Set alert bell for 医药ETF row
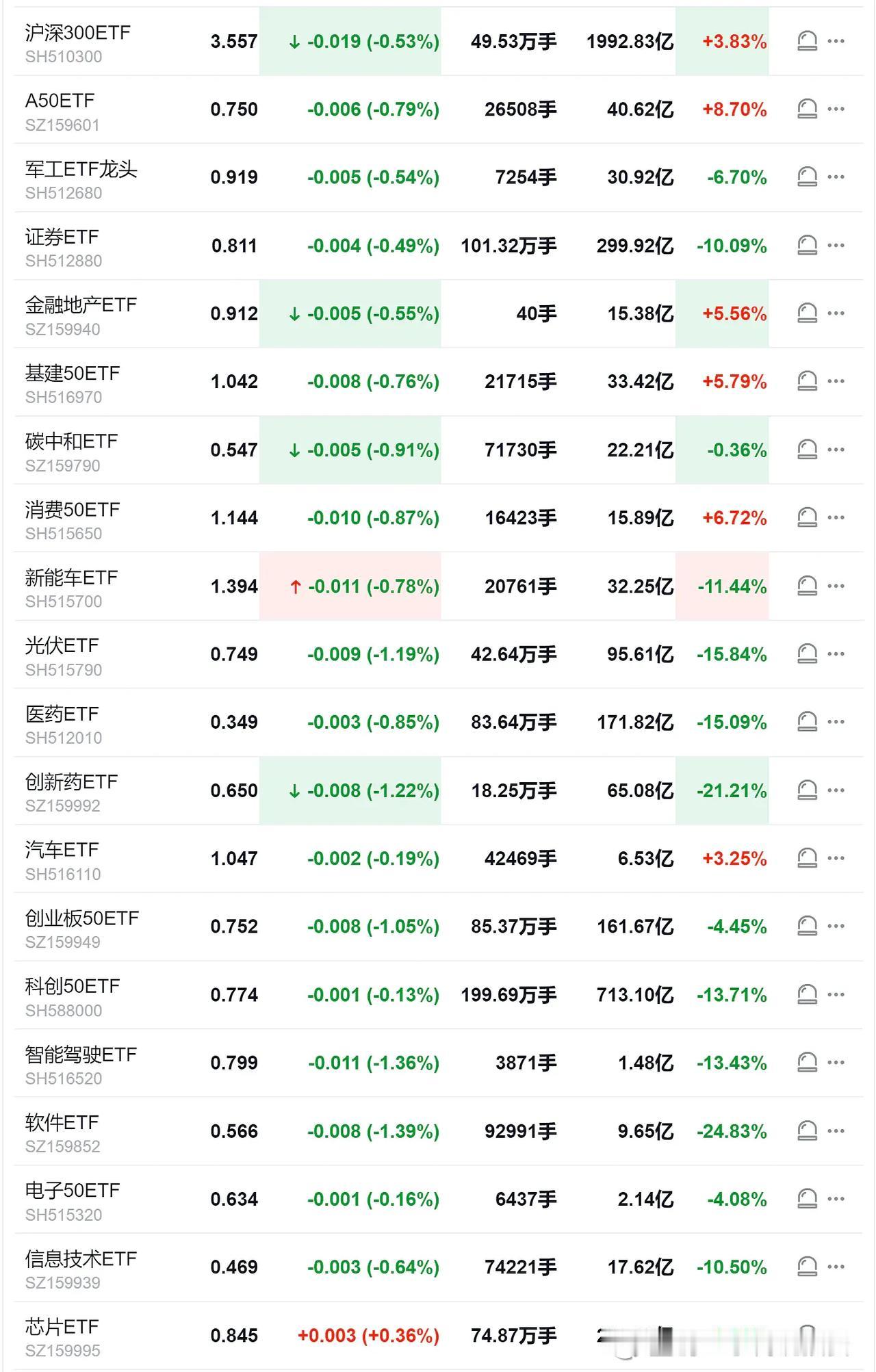Image resolution: width=876 pixels, height=1372 pixels. point(808,722)
